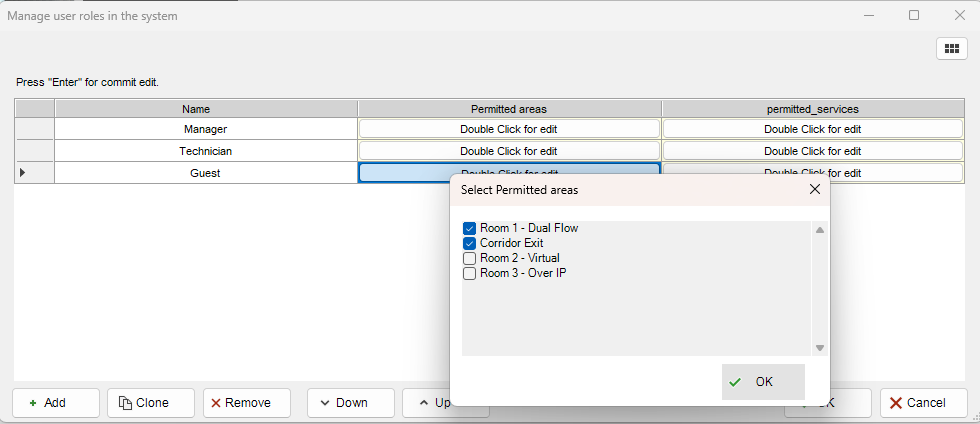Image resolution: width=980 pixels, height=424 pixels.
Task: Select the Manager role name cell
Action: point(205,129)
